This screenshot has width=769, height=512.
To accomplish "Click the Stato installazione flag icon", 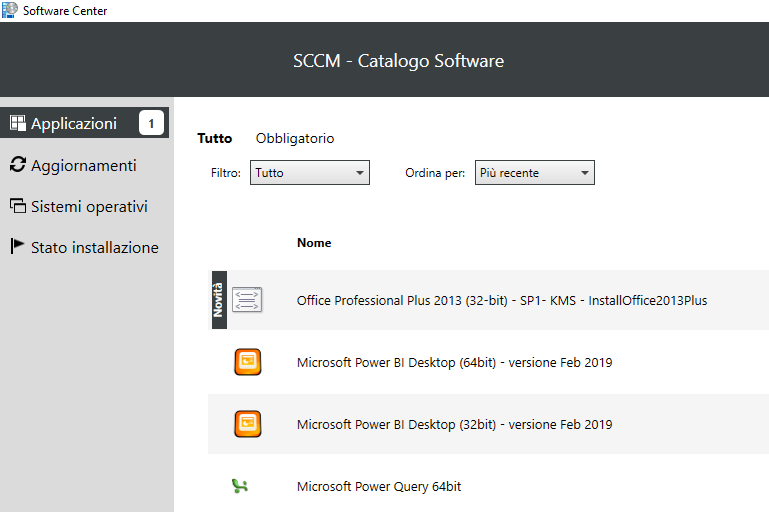I will (x=17, y=246).
